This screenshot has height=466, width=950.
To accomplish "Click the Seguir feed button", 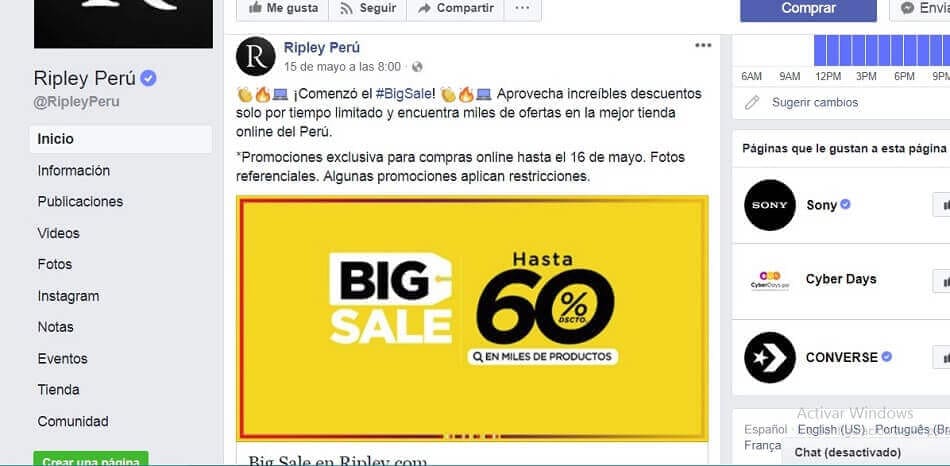I will click(367, 8).
